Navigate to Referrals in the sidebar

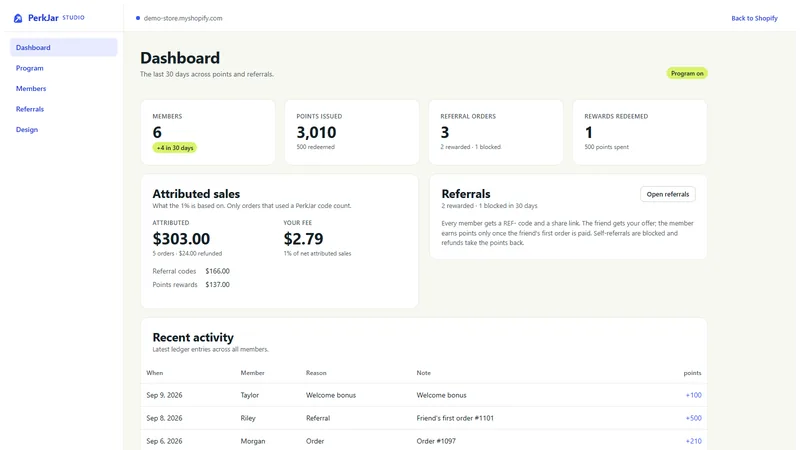pos(30,109)
